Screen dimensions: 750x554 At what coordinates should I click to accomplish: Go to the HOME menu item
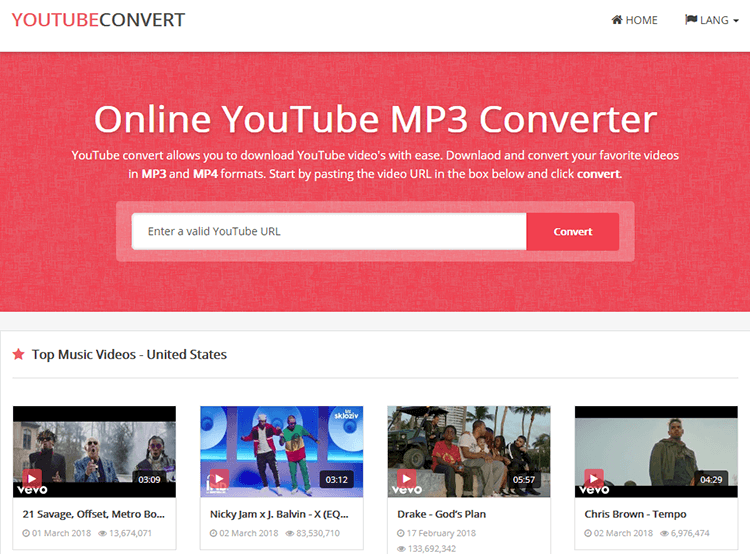point(634,20)
